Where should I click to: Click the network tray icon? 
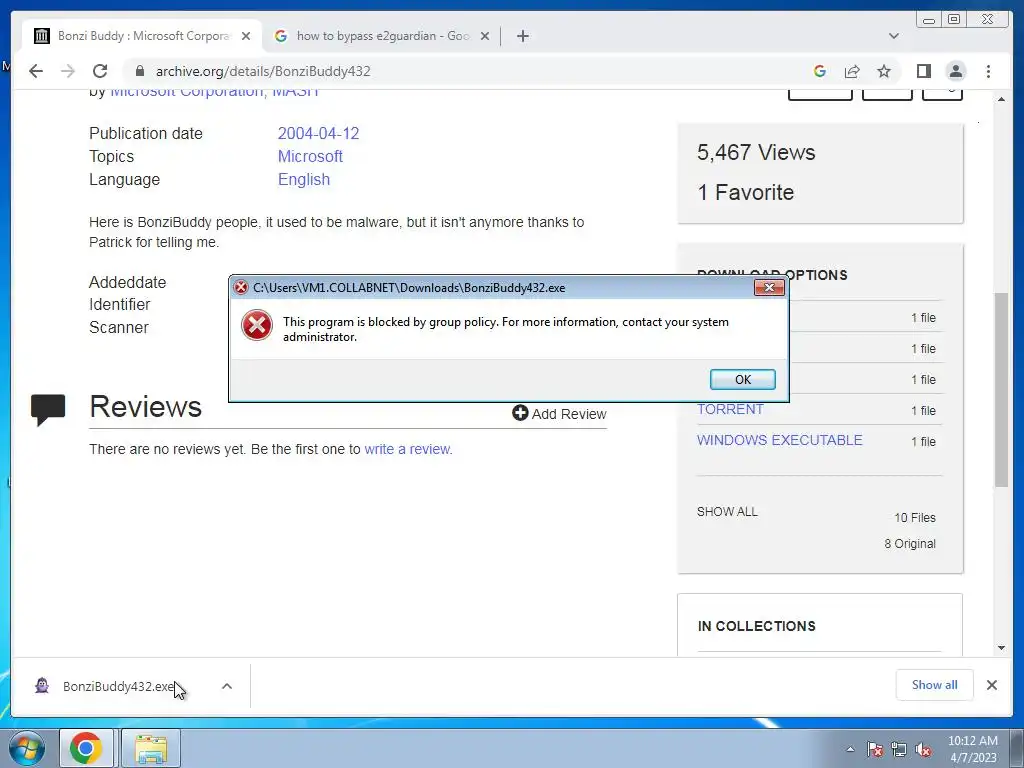899,750
